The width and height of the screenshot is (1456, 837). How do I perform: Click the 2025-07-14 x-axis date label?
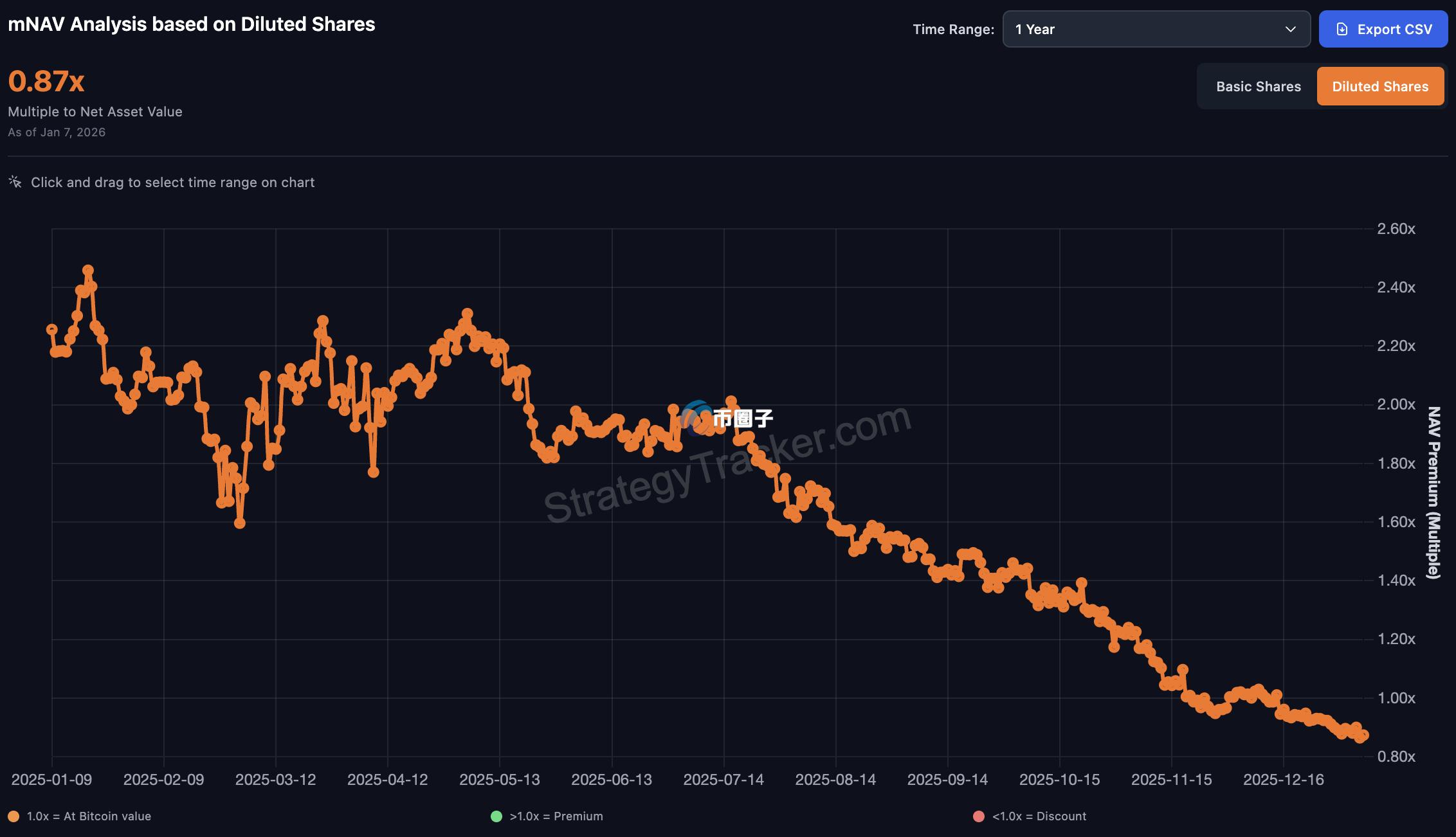(x=723, y=780)
